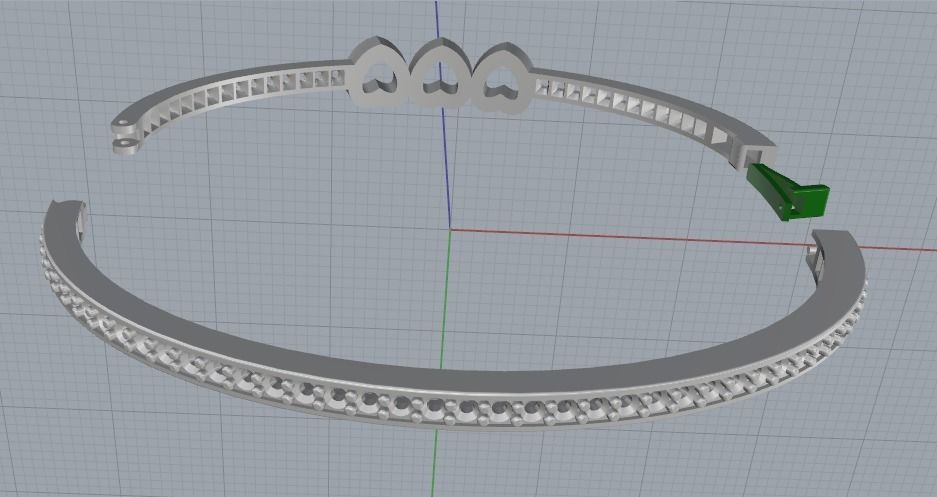Click the hinge slot at the lower band's left end

click(82, 220)
